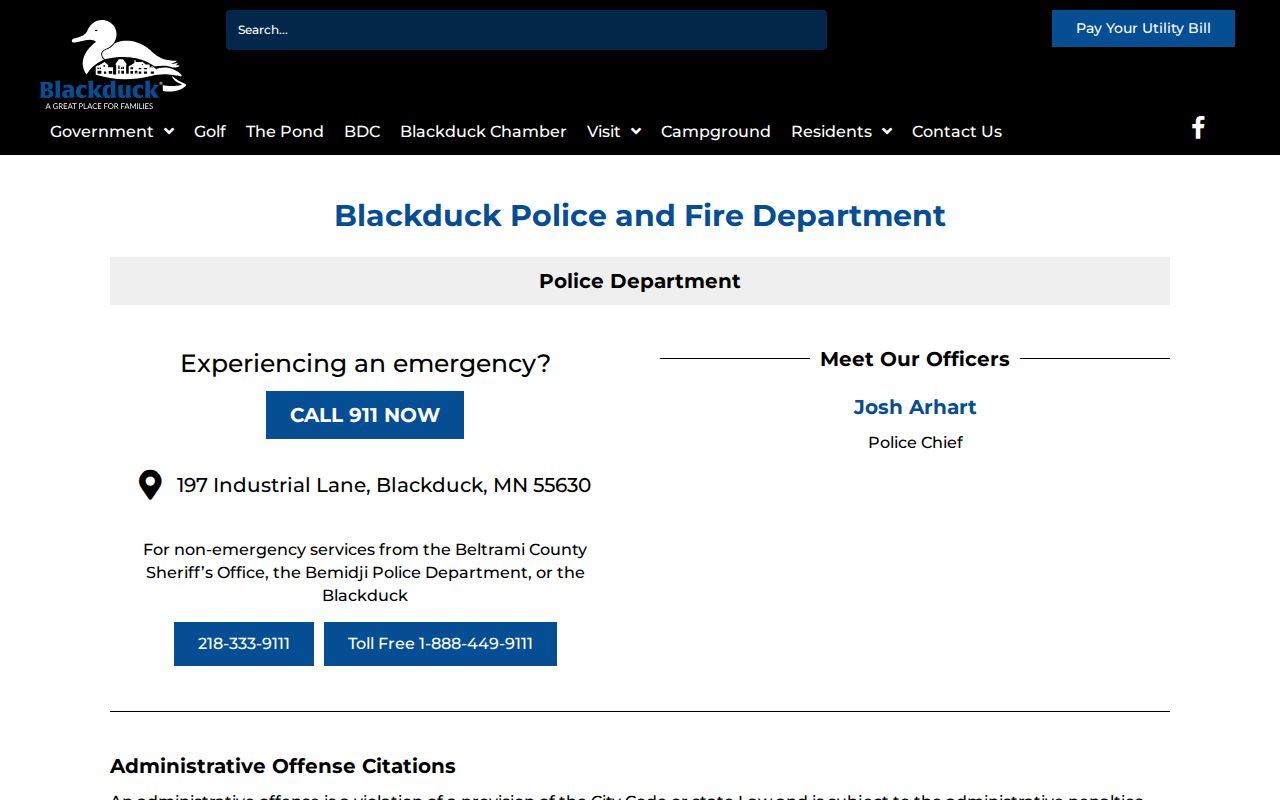Screen dimensions: 1280x800
Task: Click the Police Chief title text
Action: point(915,442)
